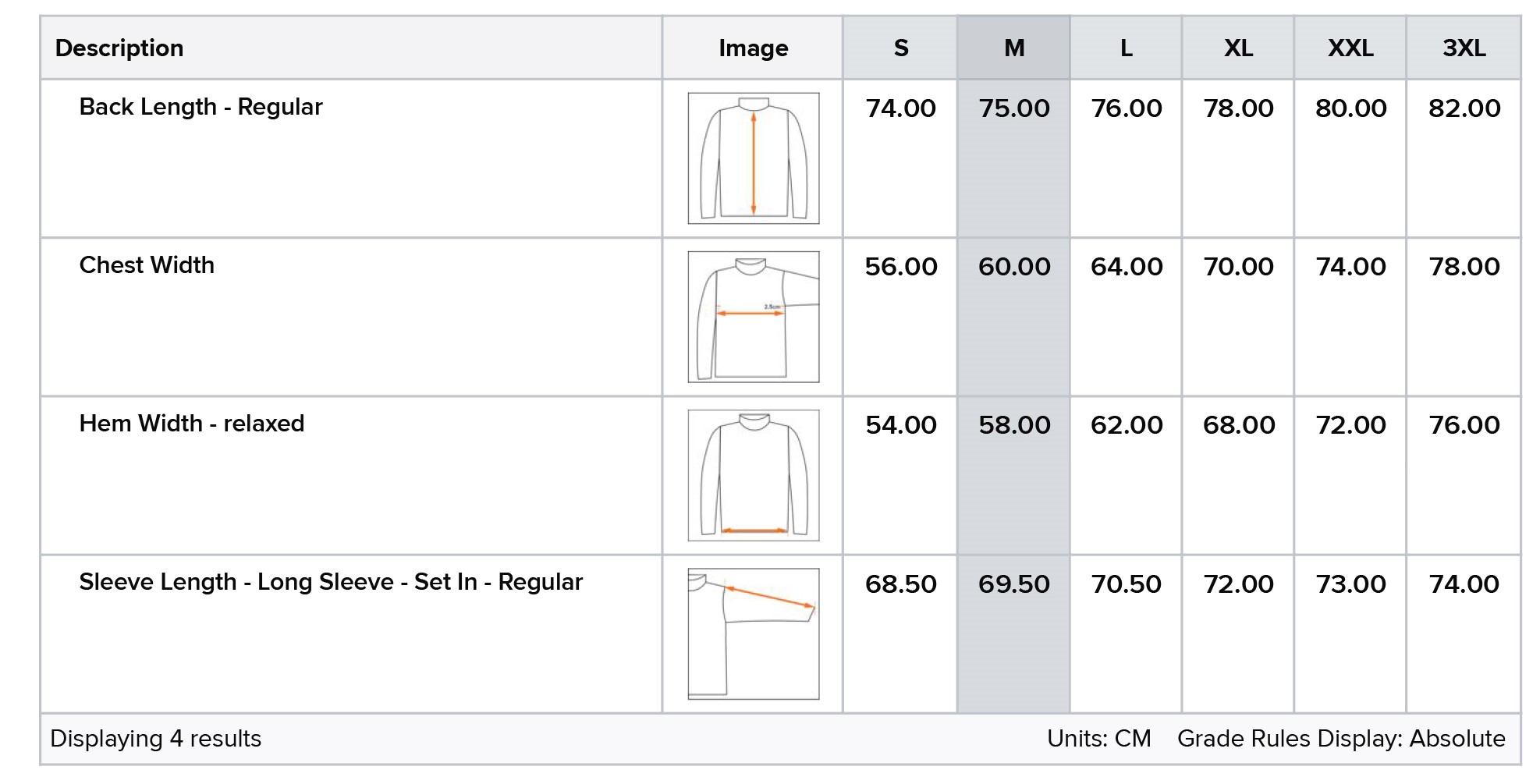This screenshot has height=784, width=1540.
Task: Click the Back Length garment diagram thumbnail
Action: [753, 158]
